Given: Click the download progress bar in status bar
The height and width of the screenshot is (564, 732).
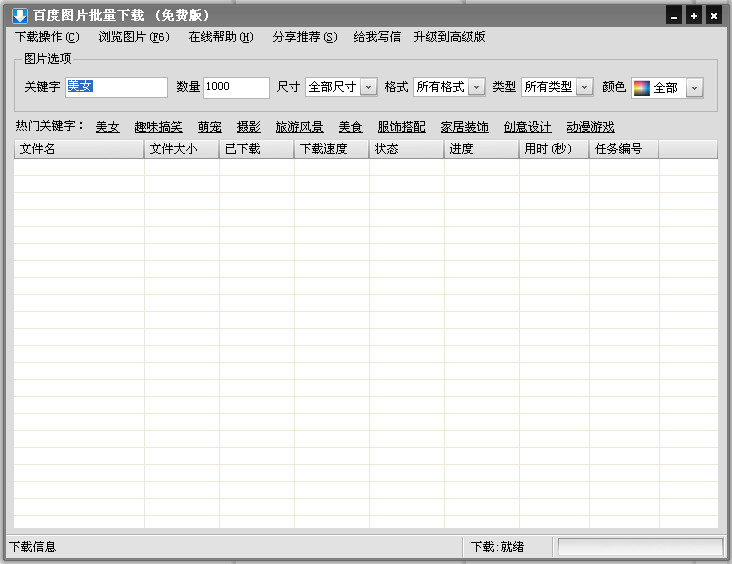Looking at the screenshot, I should tap(640, 547).
